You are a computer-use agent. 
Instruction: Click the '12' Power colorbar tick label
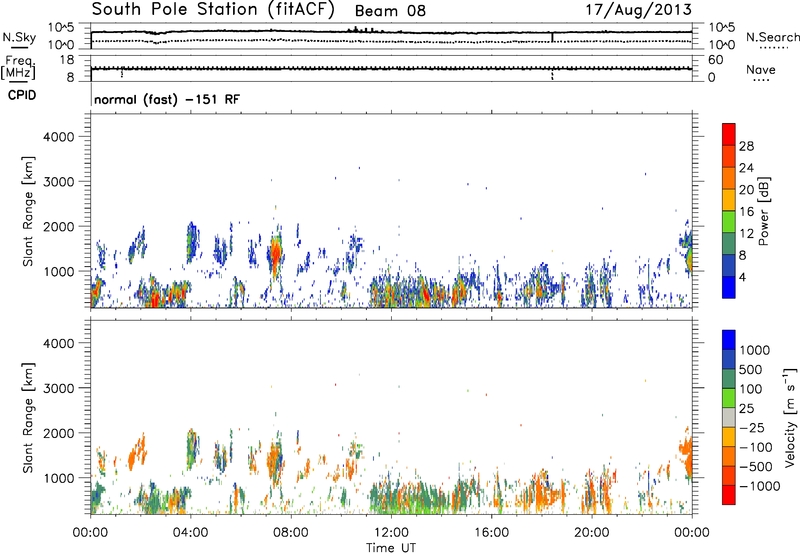click(746, 234)
